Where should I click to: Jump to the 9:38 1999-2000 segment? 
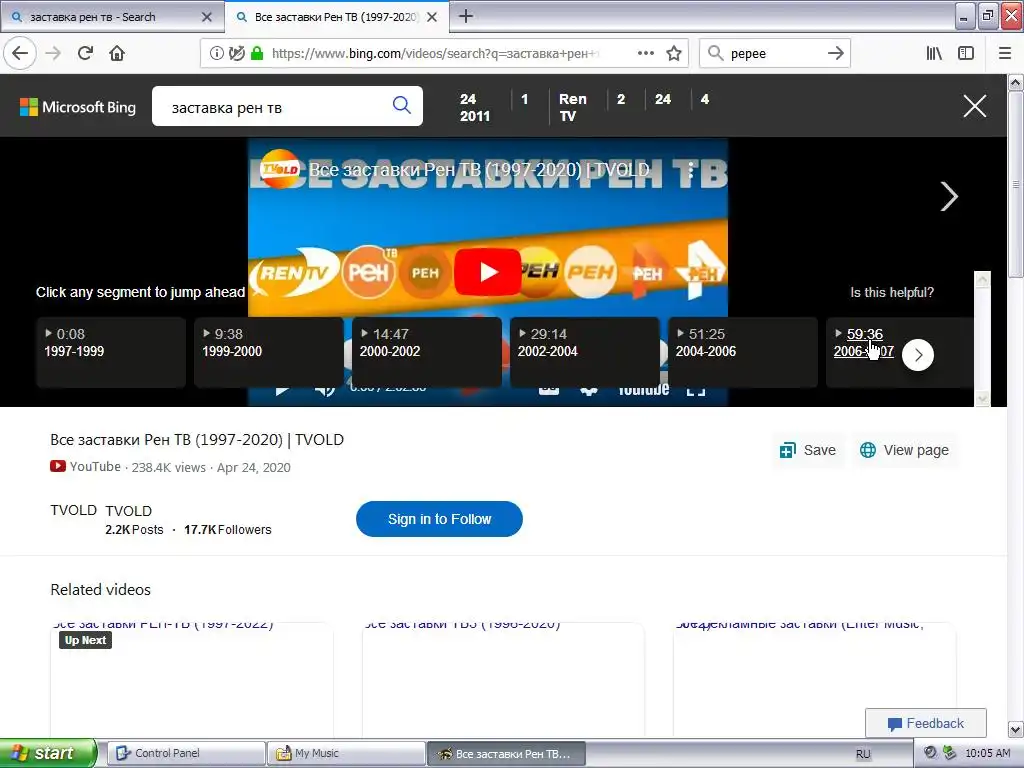click(x=268, y=352)
